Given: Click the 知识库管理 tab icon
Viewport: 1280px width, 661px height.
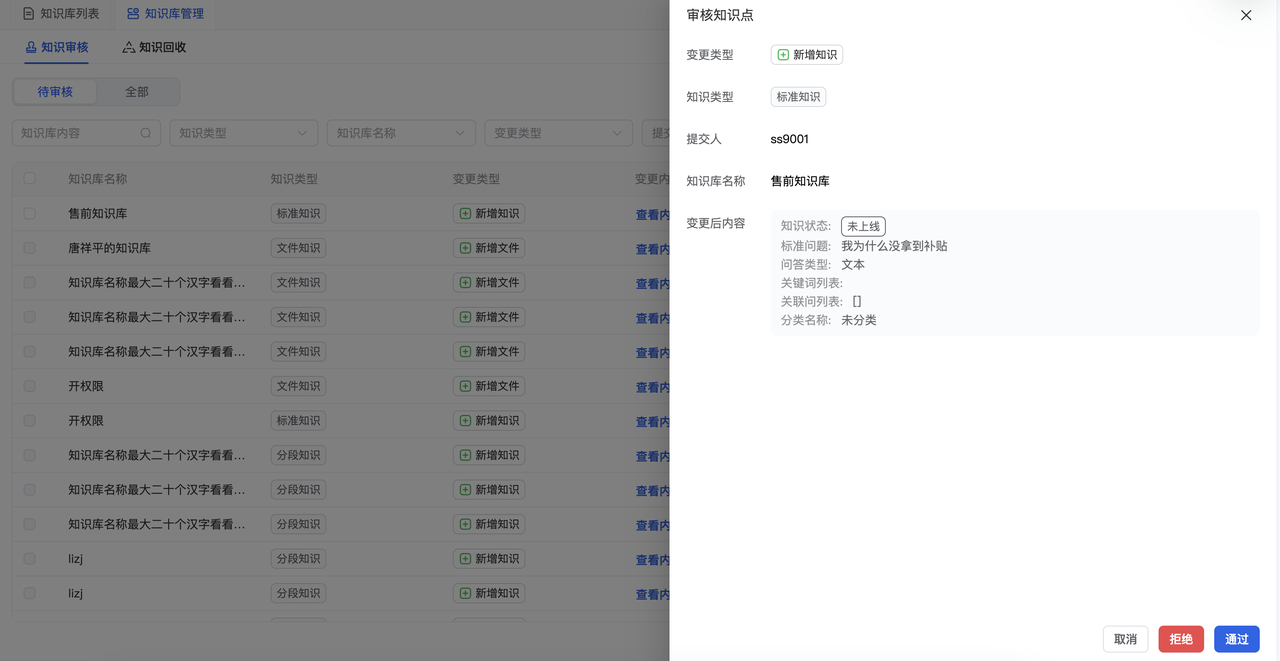Looking at the screenshot, I should [x=133, y=14].
